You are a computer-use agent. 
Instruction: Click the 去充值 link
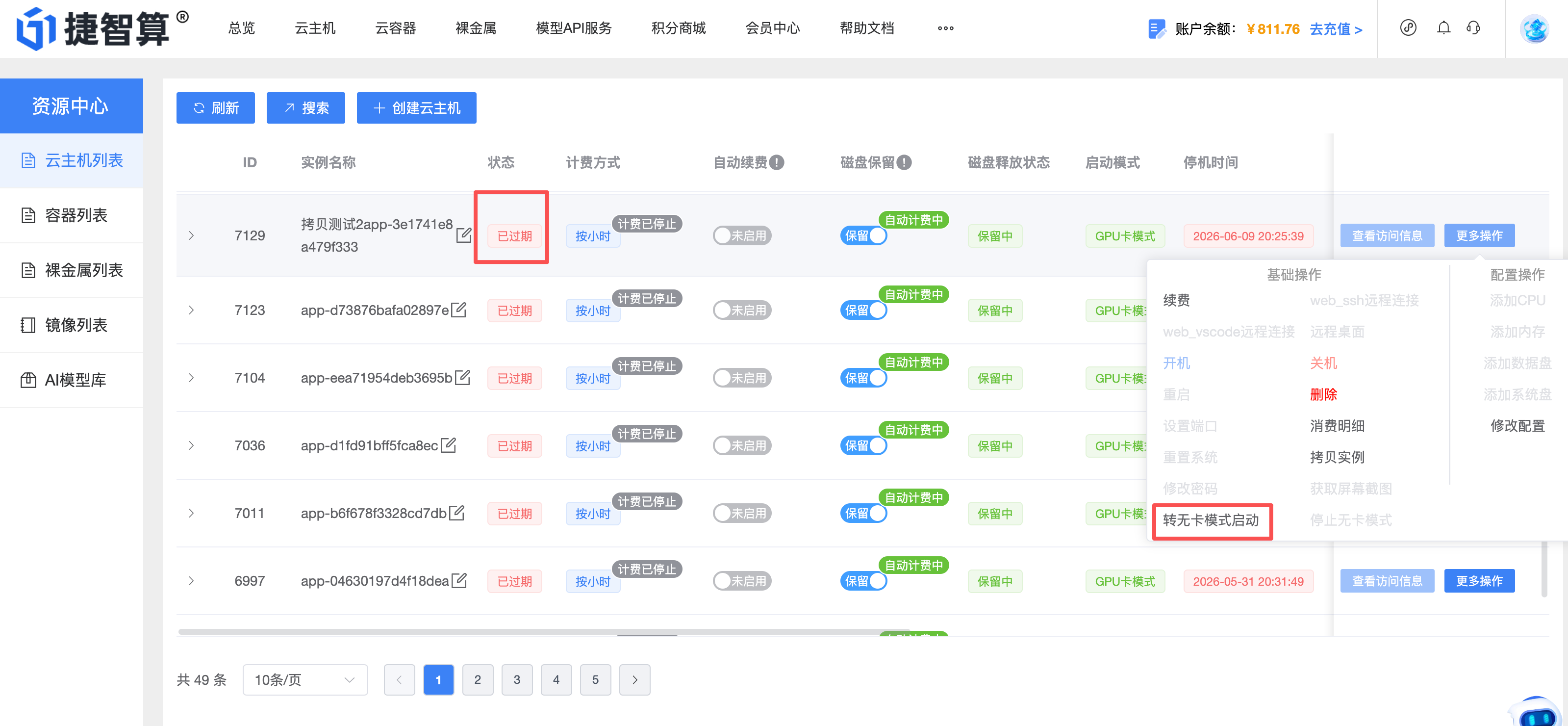[1336, 28]
